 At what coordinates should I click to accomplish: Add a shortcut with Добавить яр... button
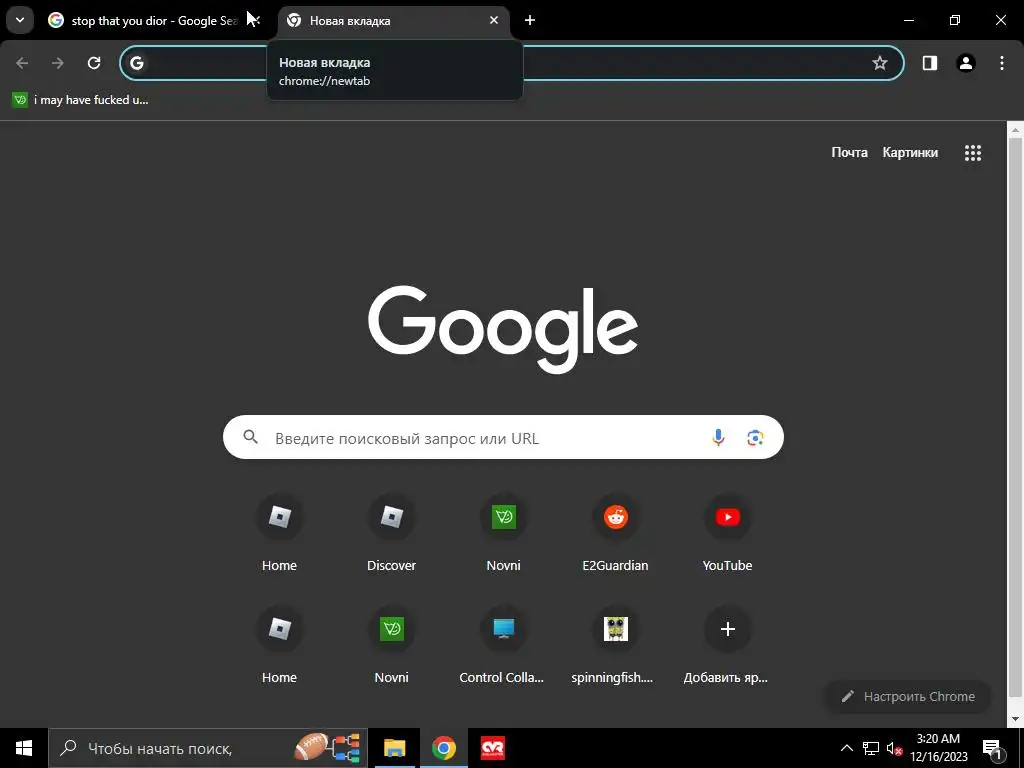[x=728, y=645]
